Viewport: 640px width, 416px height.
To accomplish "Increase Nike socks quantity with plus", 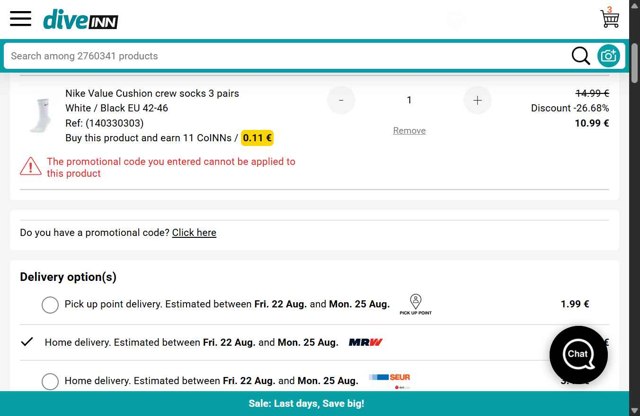I will 477,100.
